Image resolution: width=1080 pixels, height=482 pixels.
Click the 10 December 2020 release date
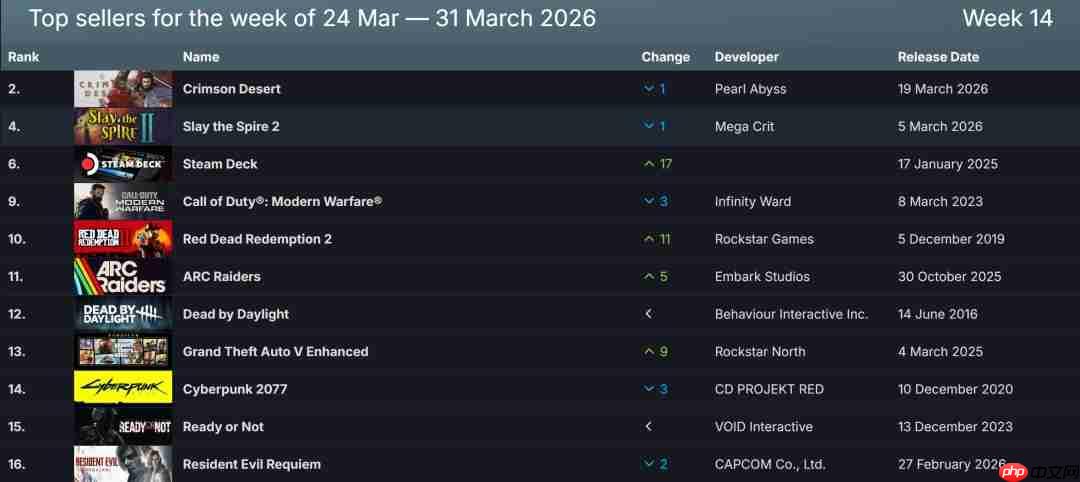(x=955, y=389)
